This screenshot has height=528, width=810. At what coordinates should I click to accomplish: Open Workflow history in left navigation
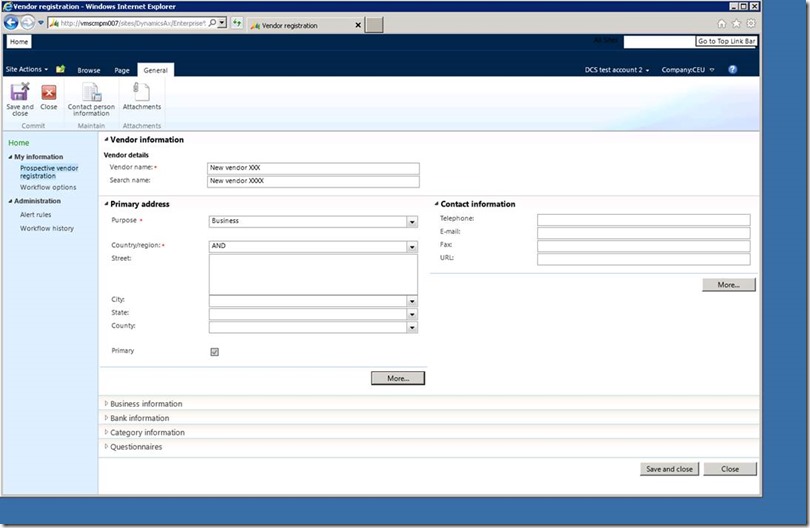pos(47,228)
